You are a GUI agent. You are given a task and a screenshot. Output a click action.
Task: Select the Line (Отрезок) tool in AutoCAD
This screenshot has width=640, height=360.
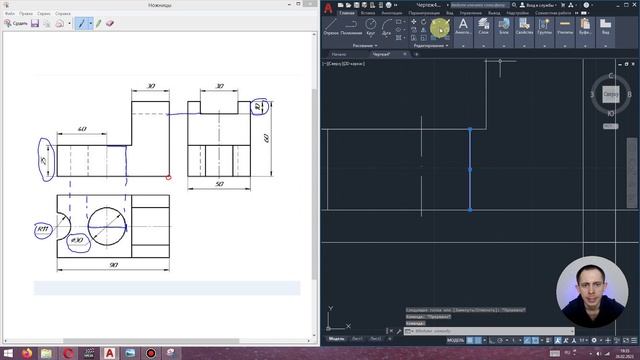pyautogui.click(x=331, y=26)
